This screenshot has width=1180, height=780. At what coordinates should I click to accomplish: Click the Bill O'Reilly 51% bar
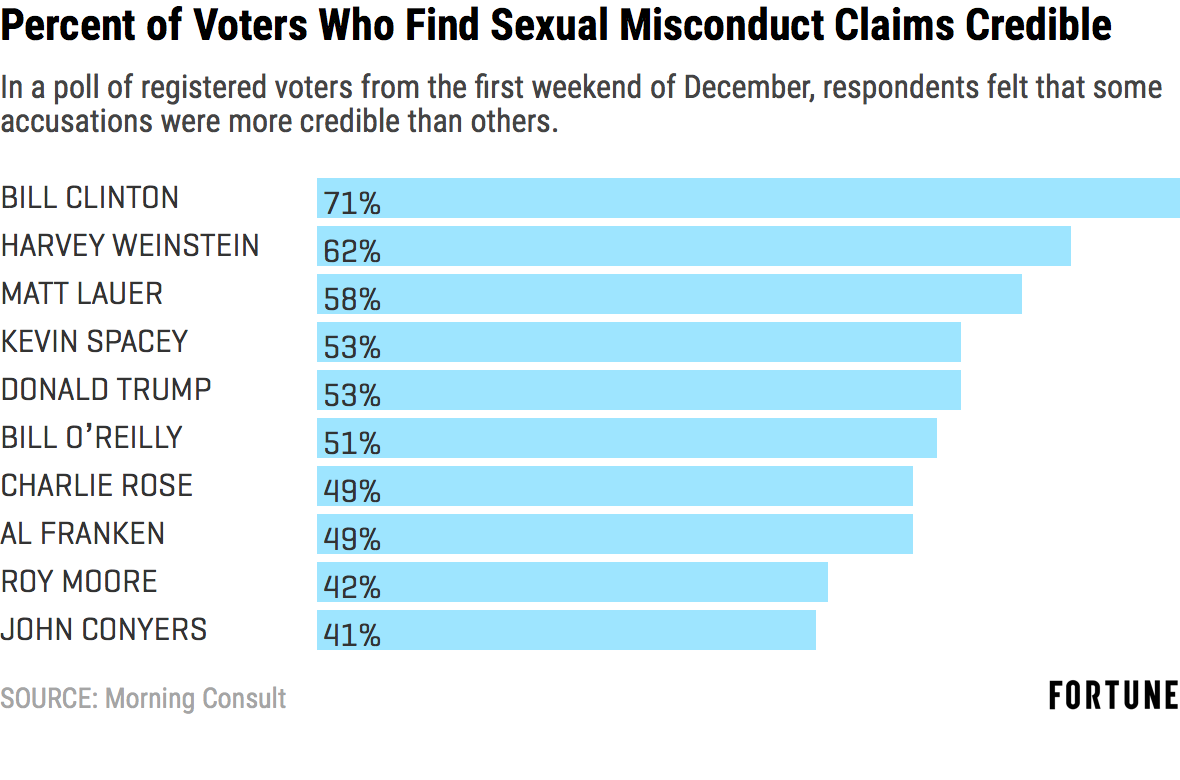(x=627, y=438)
